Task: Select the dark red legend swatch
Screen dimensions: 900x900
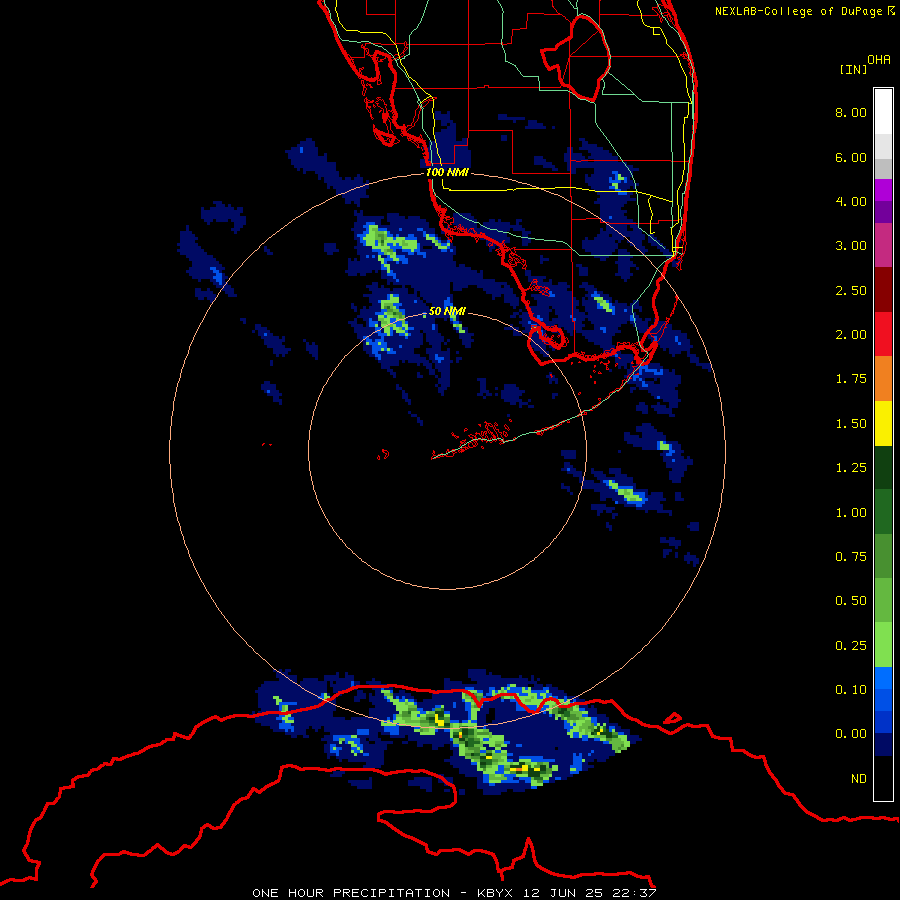Action: coord(883,290)
